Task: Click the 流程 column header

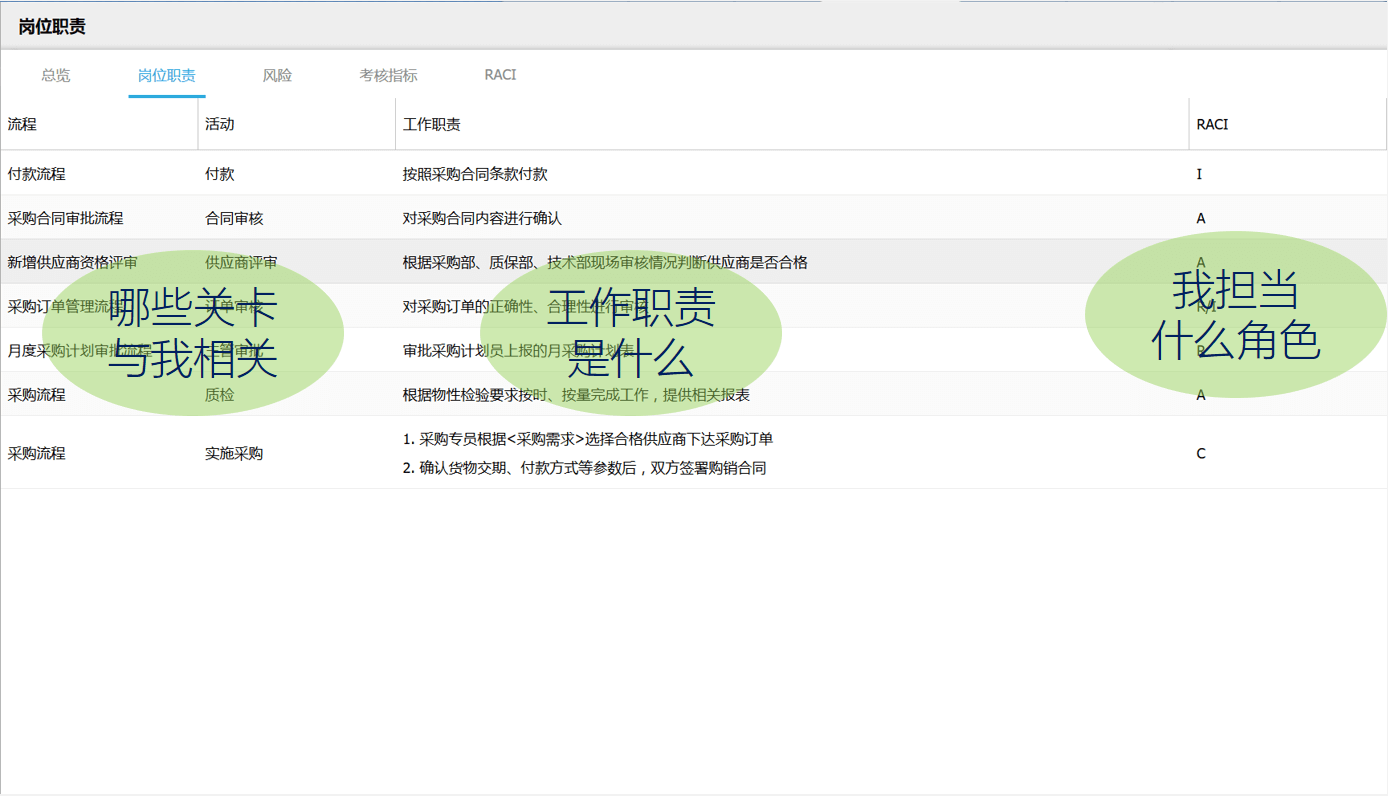Action: tap(22, 125)
